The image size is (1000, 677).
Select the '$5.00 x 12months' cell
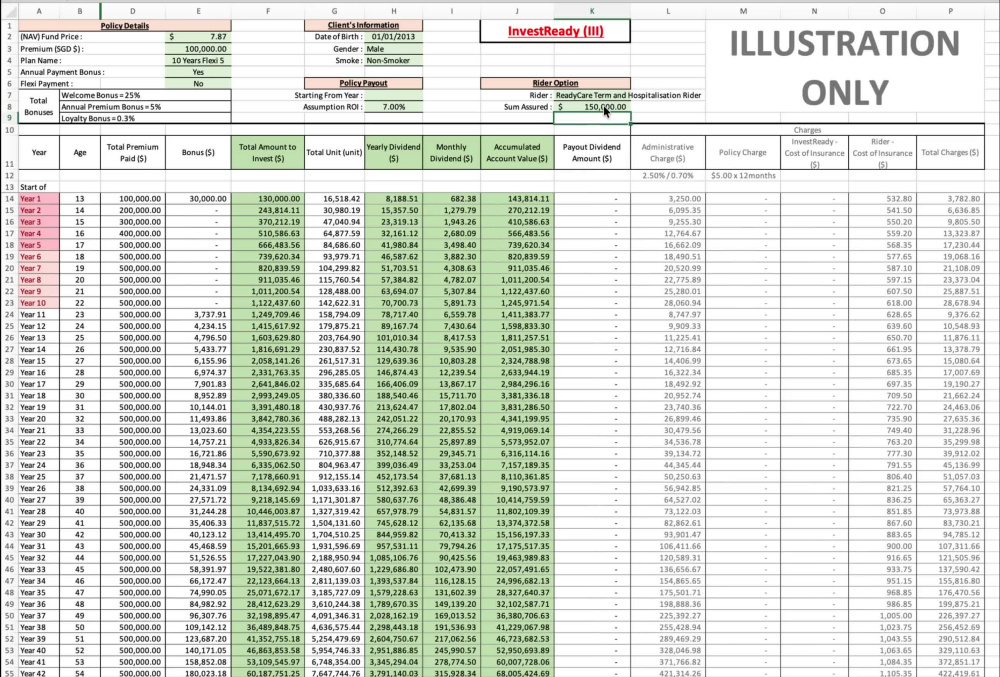pyautogui.click(x=743, y=175)
